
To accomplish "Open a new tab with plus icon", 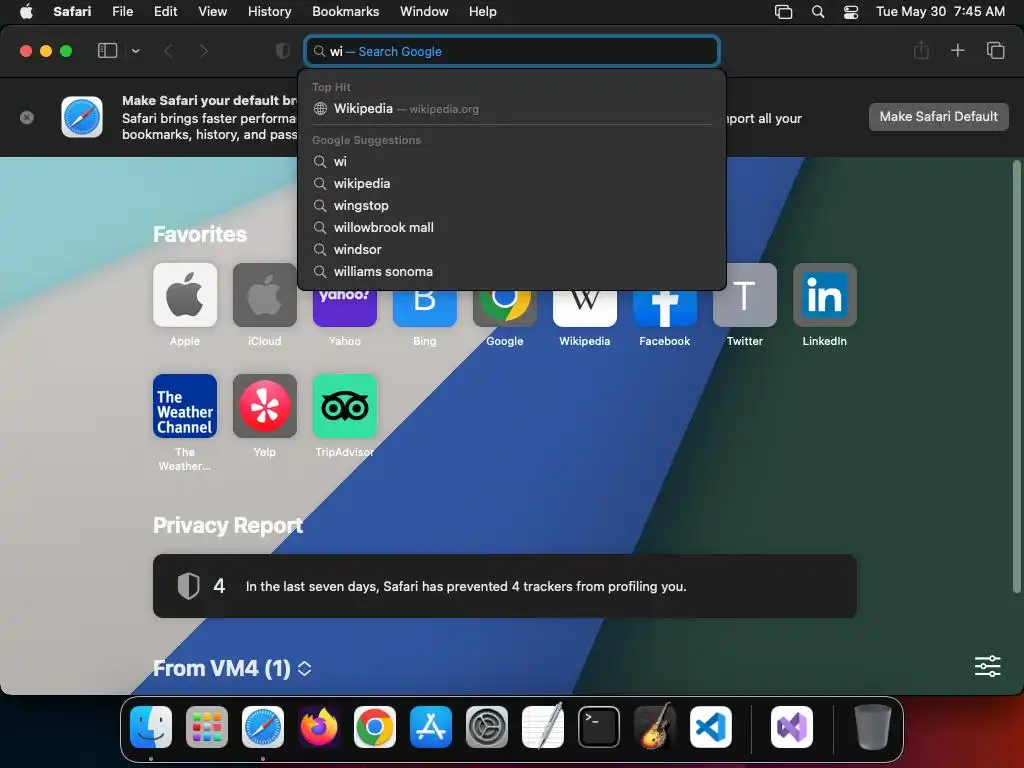I will [x=957, y=50].
